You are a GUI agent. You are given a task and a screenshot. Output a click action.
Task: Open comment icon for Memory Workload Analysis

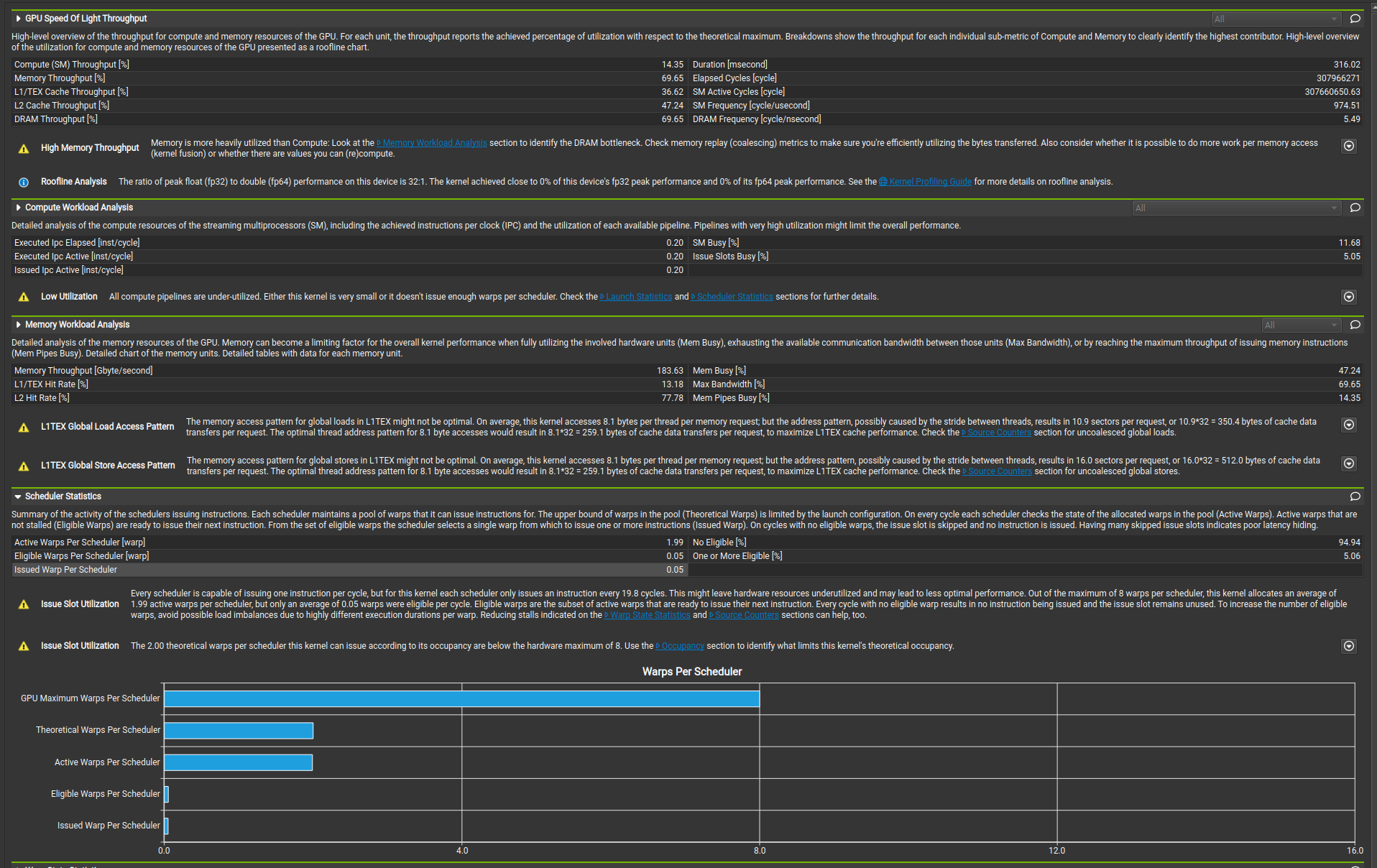[x=1355, y=325]
